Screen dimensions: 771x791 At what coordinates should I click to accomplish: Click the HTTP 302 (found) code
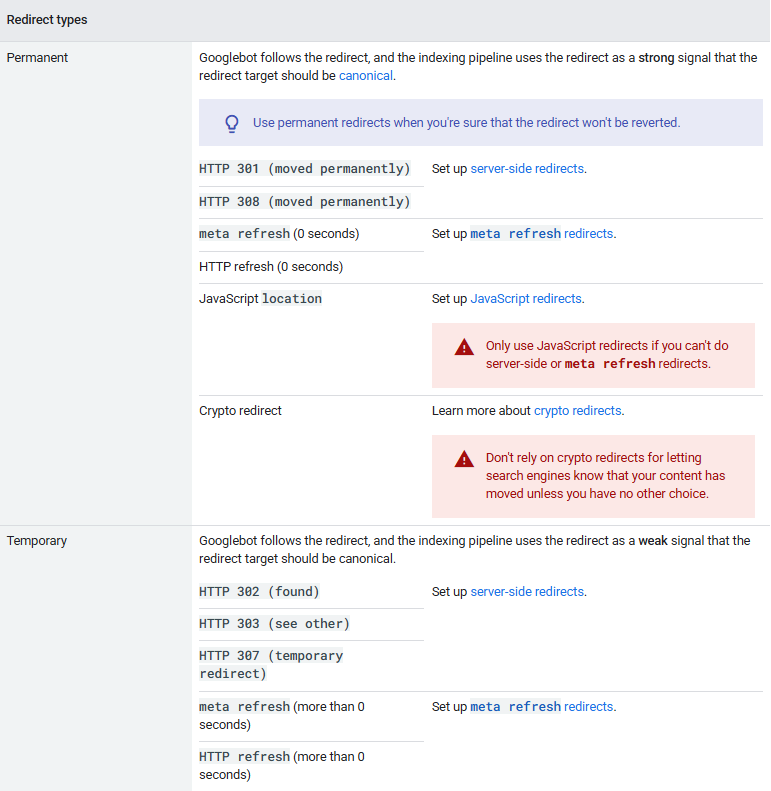coord(259,592)
